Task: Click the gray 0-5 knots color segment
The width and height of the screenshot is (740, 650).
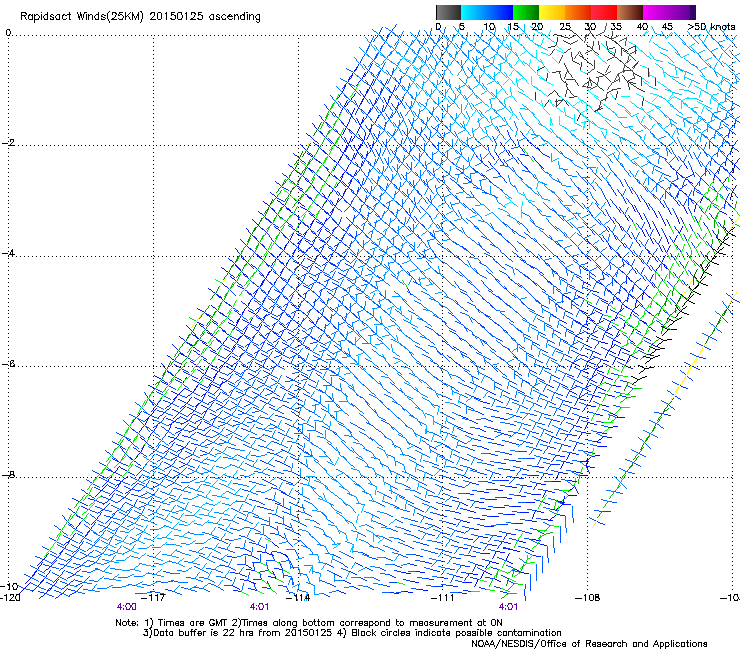Action: click(x=448, y=12)
